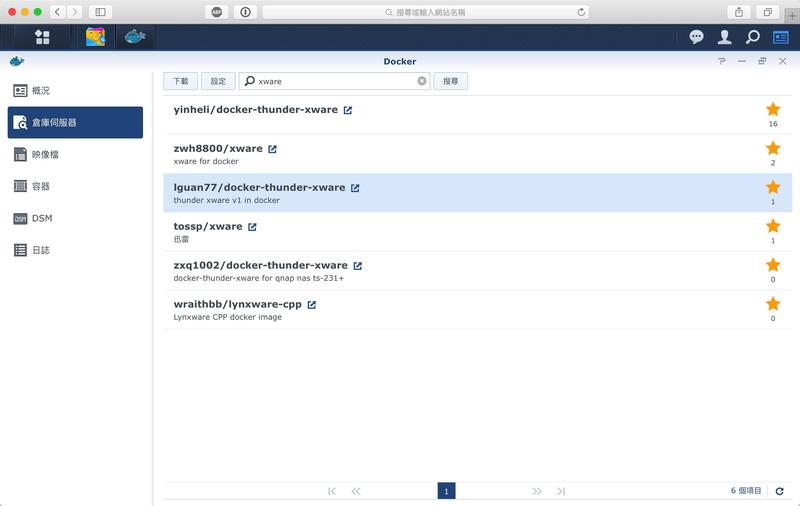Click the adblock extension icon
Screen dimensions: 800x506
[217, 12]
